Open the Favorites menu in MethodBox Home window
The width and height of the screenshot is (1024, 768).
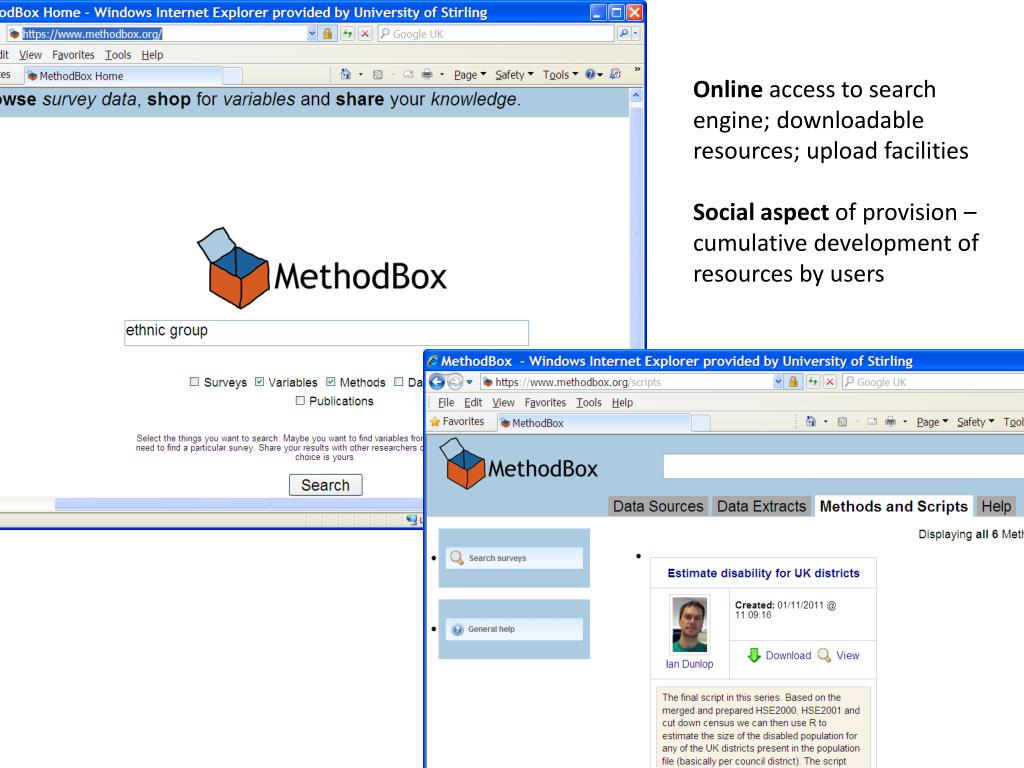pos(73,55)
